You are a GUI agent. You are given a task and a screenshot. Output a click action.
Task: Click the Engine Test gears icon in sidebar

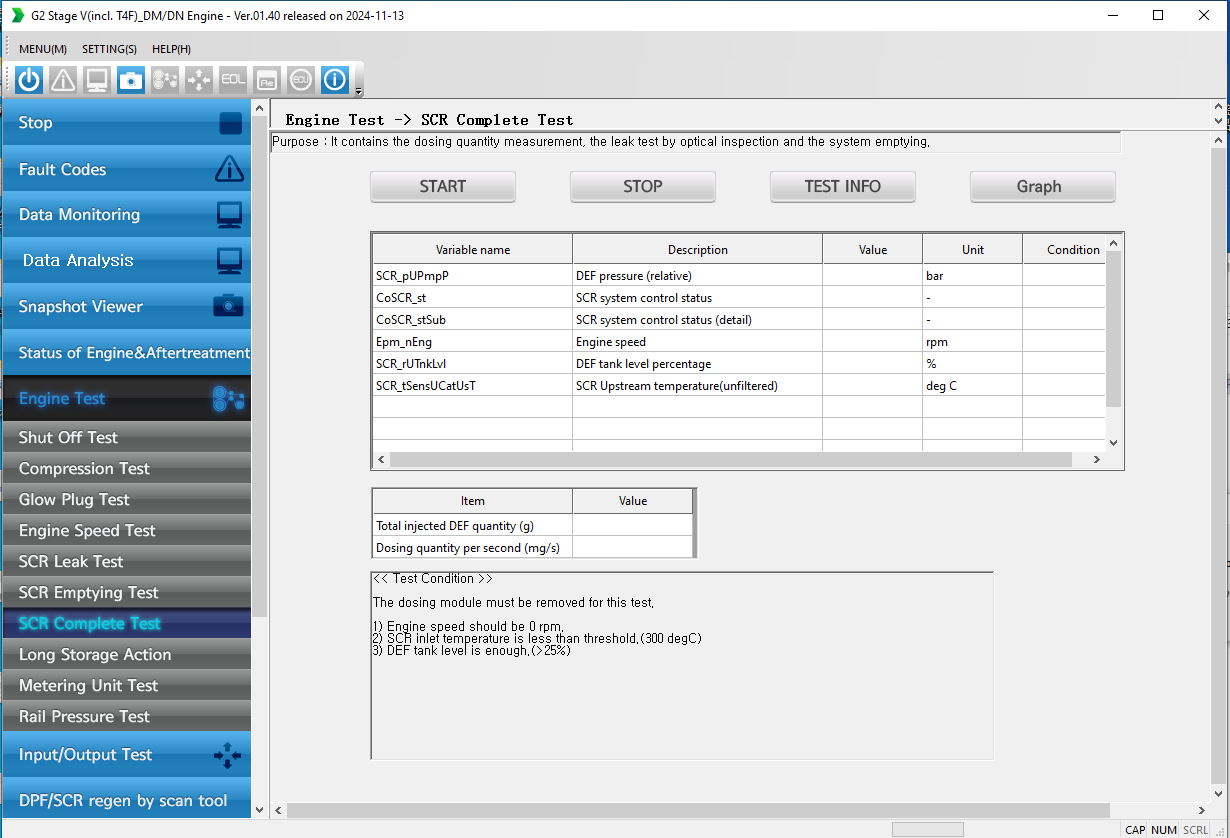(x=228, y=399)
